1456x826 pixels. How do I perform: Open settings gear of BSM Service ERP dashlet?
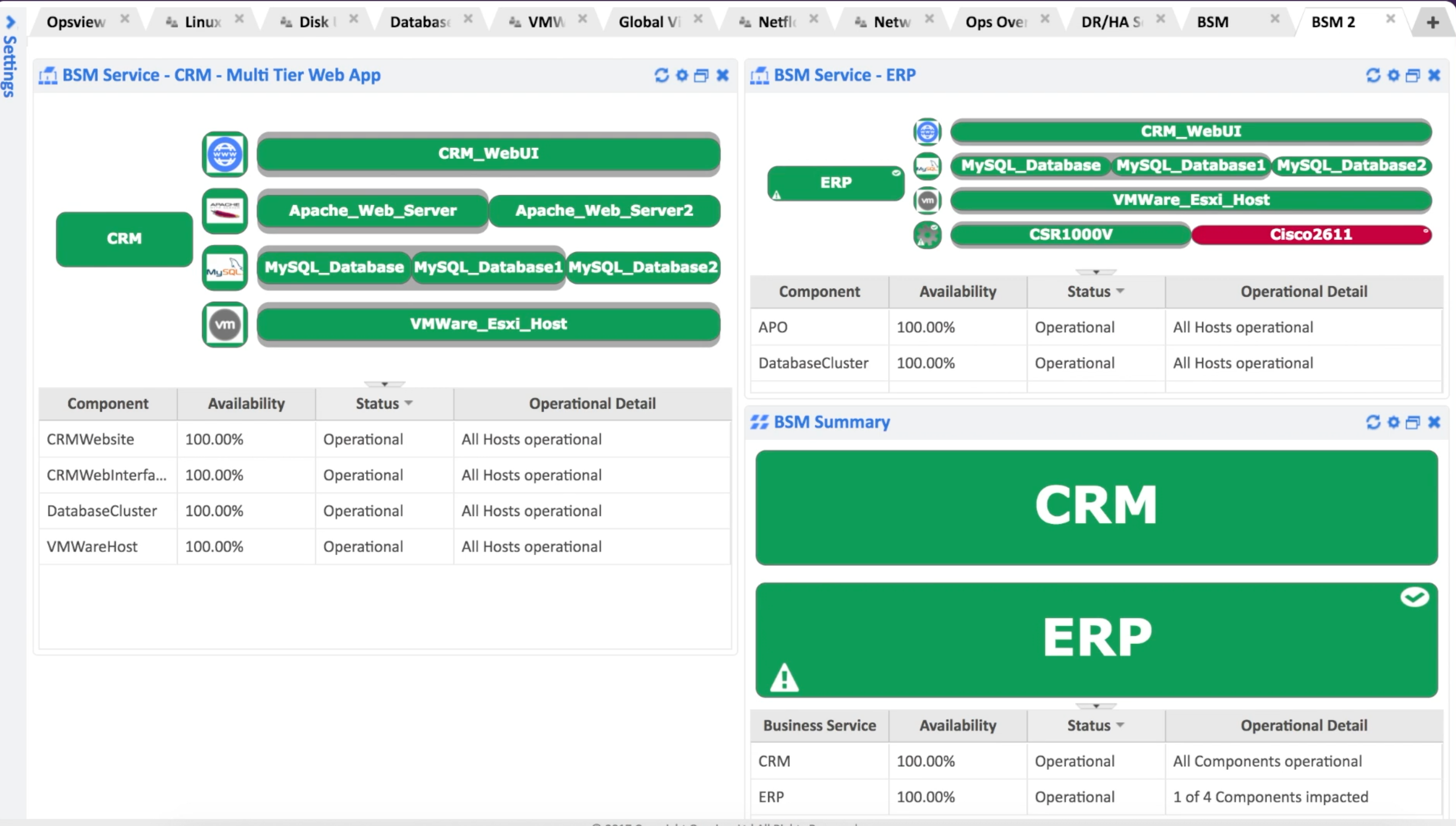(1393, 75)
